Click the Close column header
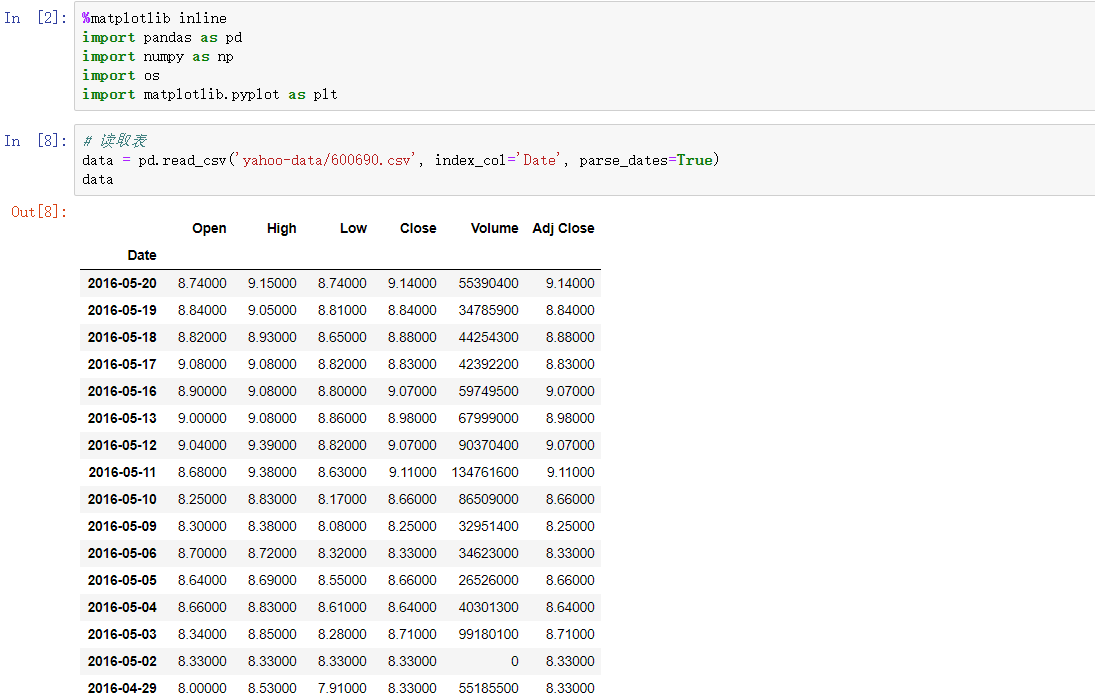Viewport: 1095px width, 700px height. click(x=418, y=228)
